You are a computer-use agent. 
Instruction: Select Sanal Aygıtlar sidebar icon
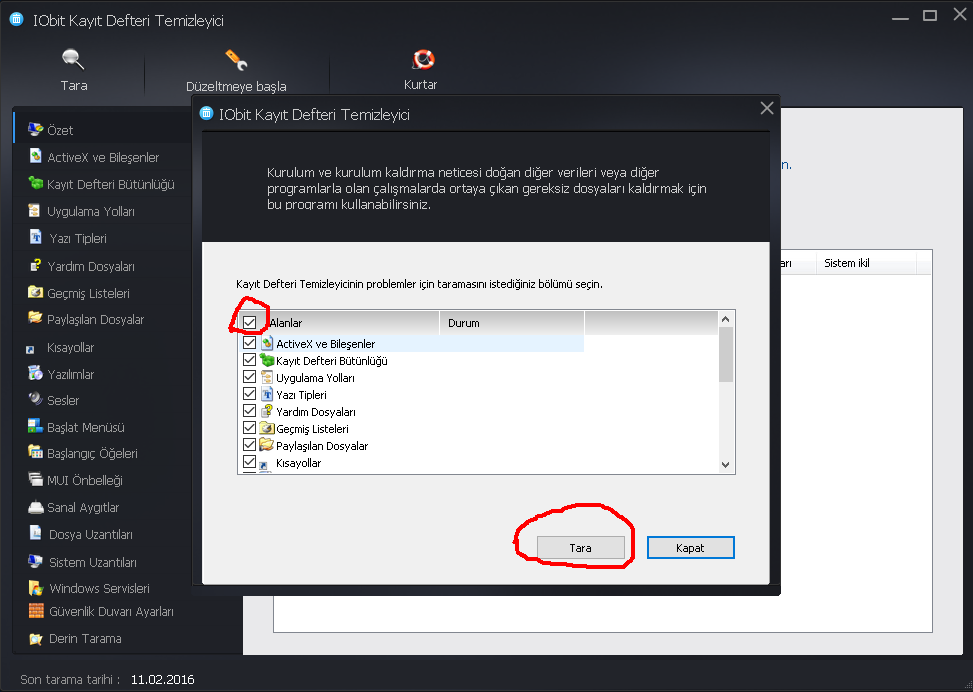(x=35, y=507)
